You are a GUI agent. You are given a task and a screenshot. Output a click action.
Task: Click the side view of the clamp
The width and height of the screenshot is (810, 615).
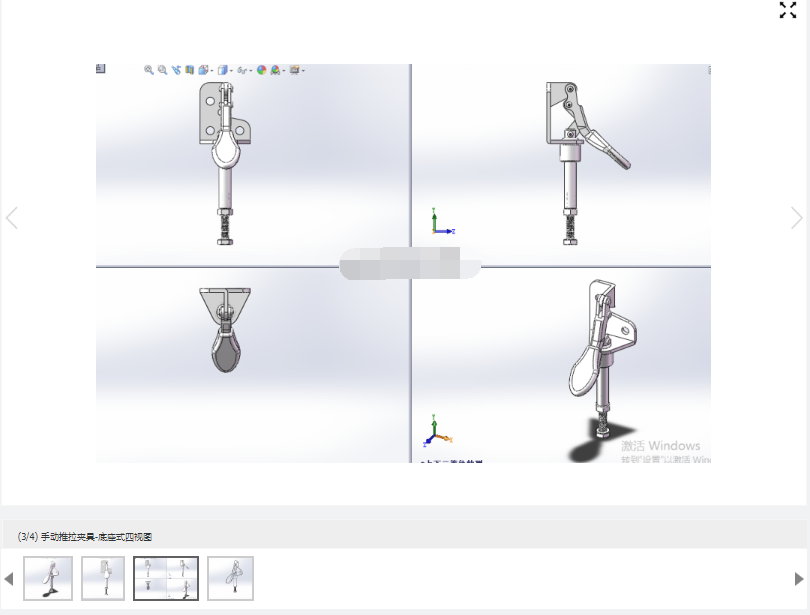(588, 163)
